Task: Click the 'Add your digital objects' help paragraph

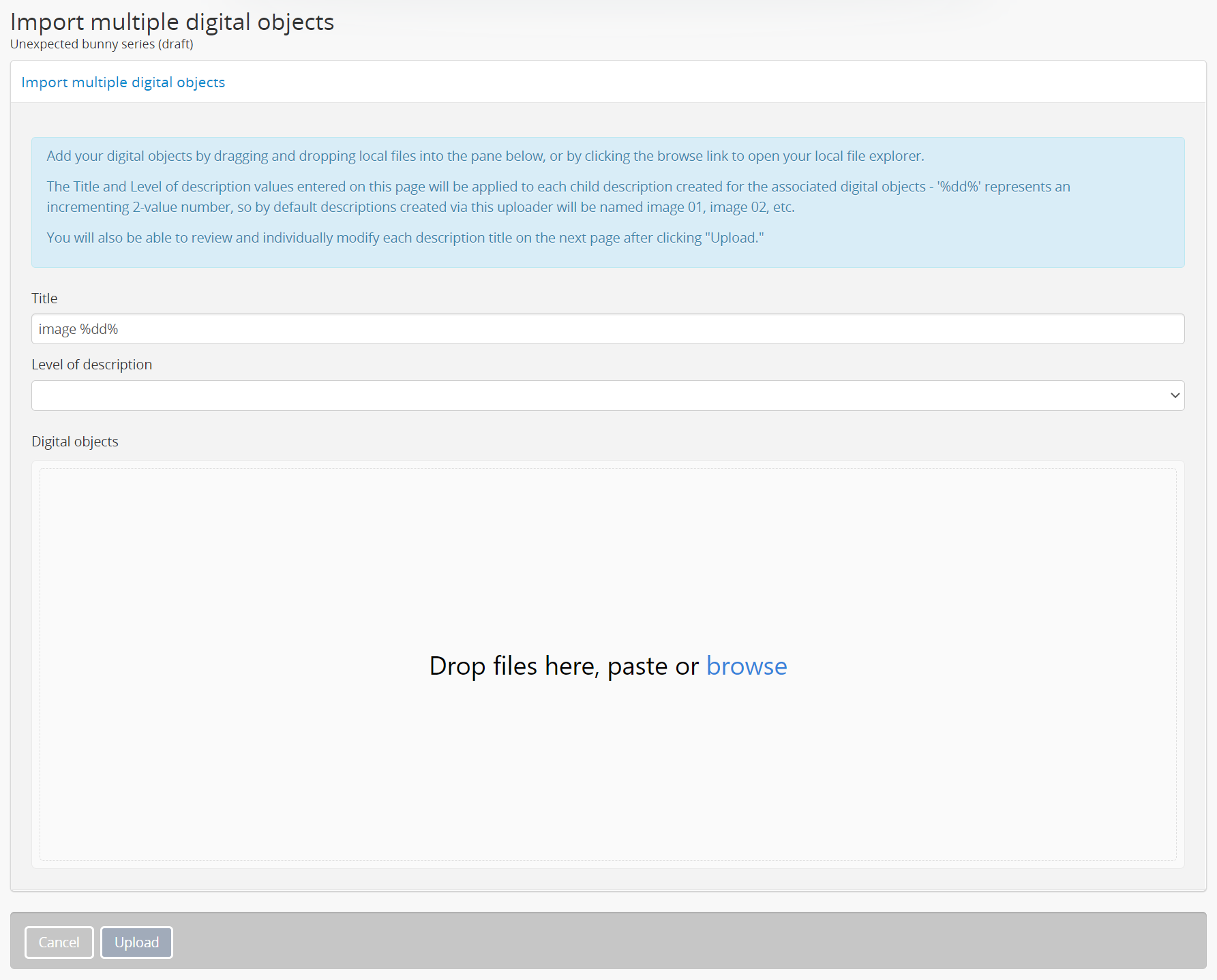Action: [485, 156]
